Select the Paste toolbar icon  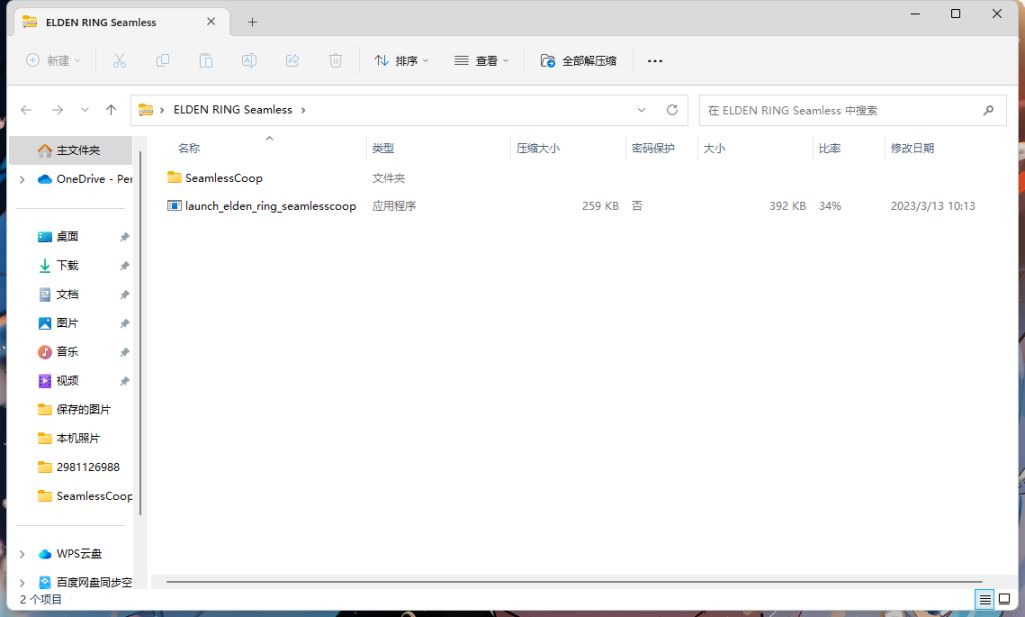coord(204,60)
